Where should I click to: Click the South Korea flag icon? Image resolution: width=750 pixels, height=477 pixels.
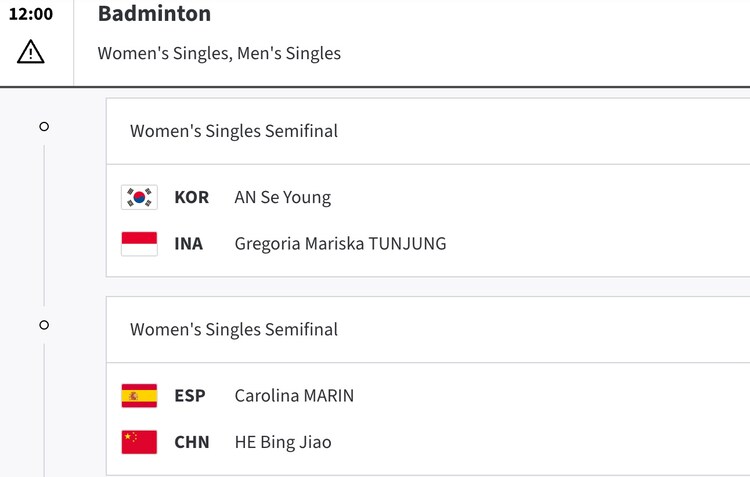click(139, 197)
